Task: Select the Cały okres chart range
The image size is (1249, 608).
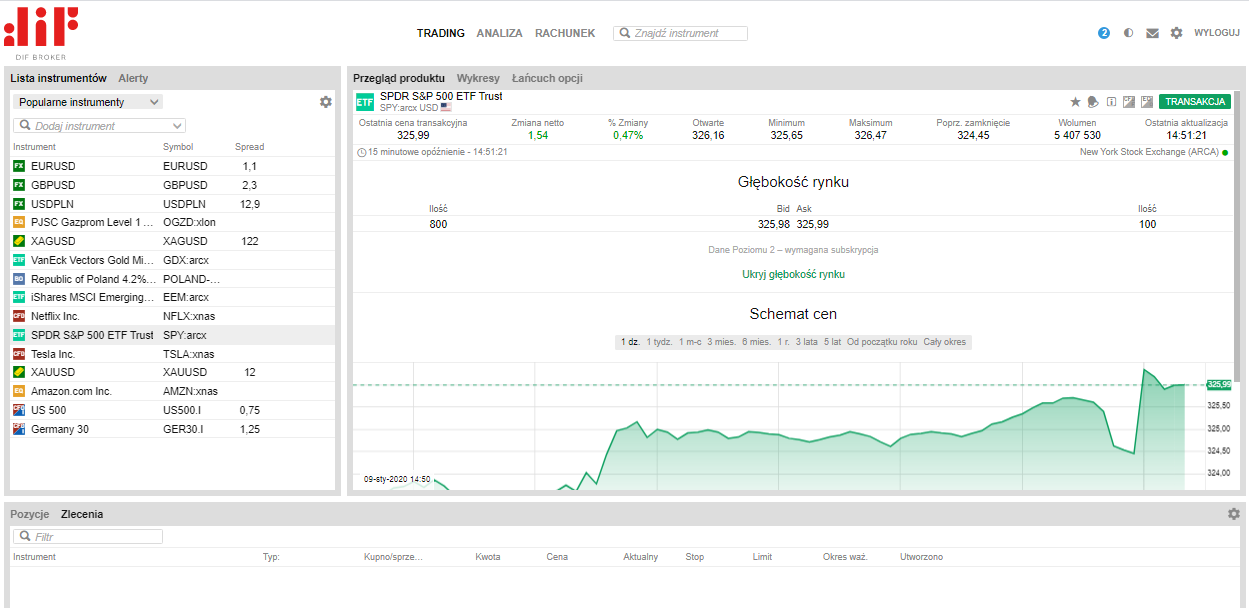Action: tap(945, 342)
